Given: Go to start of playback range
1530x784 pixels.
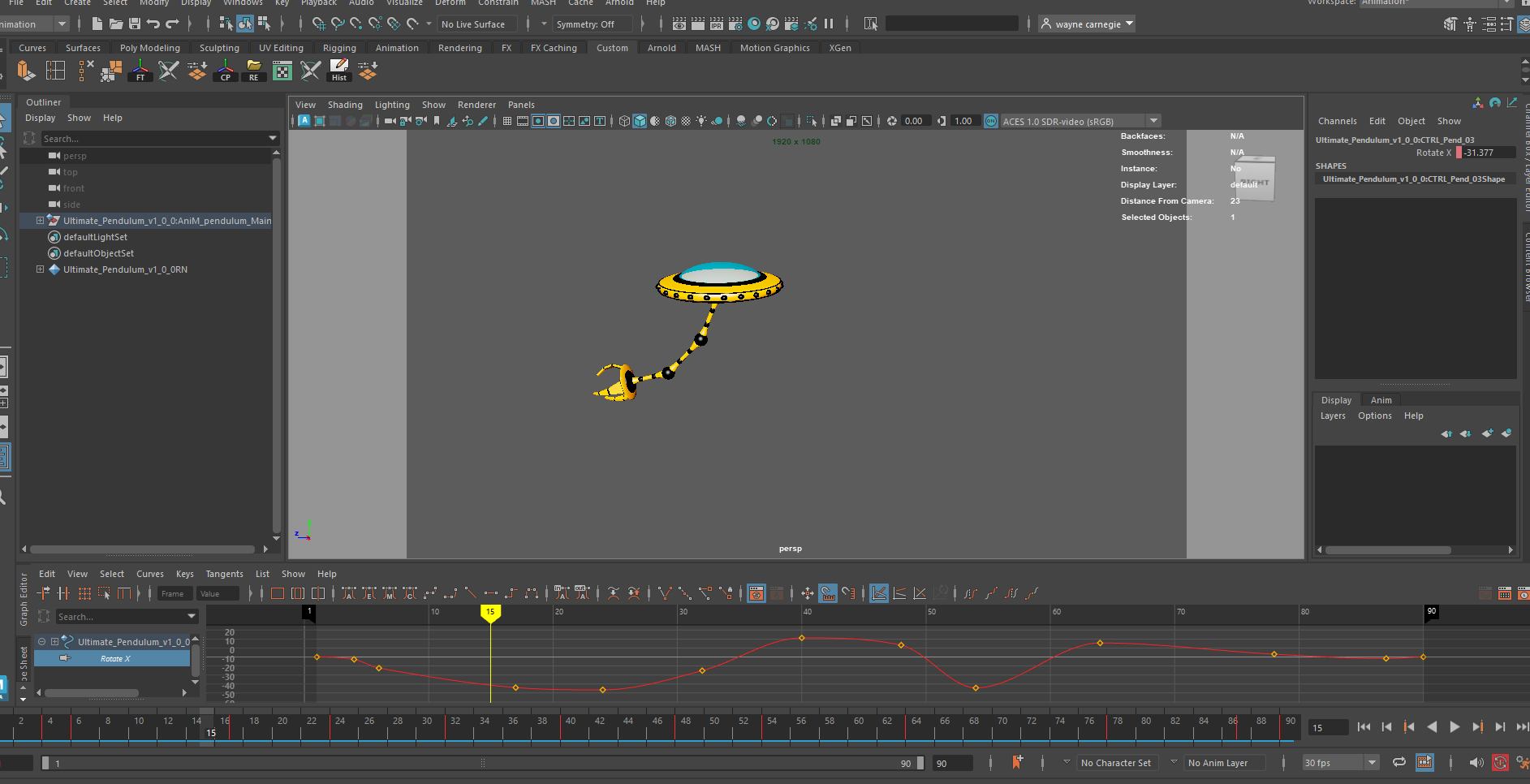Looking at the screenshot, I should click(x=1364, y=727).
